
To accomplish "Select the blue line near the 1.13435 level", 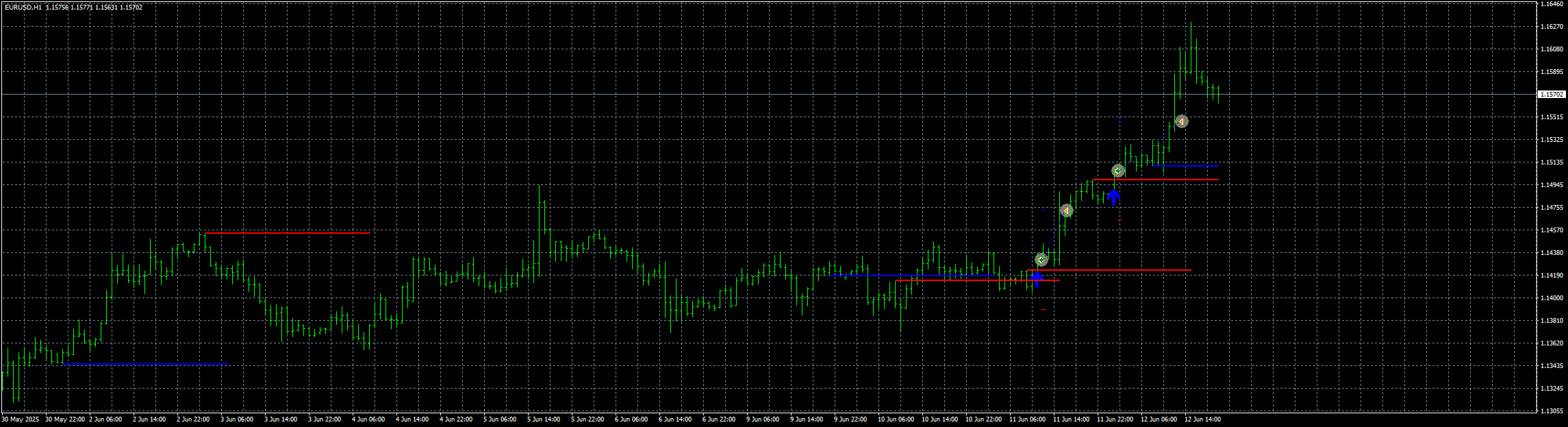I will (x=144, y=364).
